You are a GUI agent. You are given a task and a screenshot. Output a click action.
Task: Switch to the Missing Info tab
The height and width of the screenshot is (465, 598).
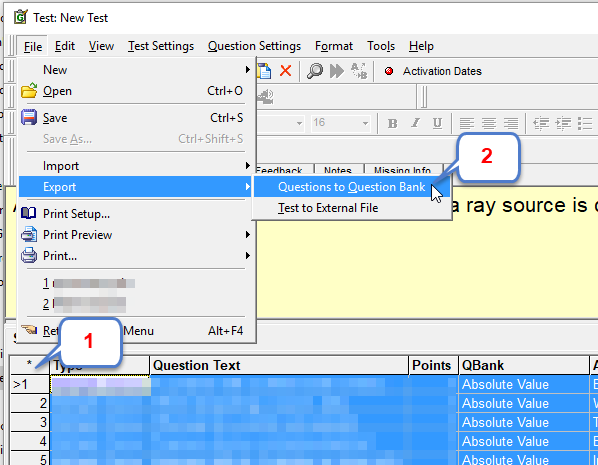tap(402, 170)
